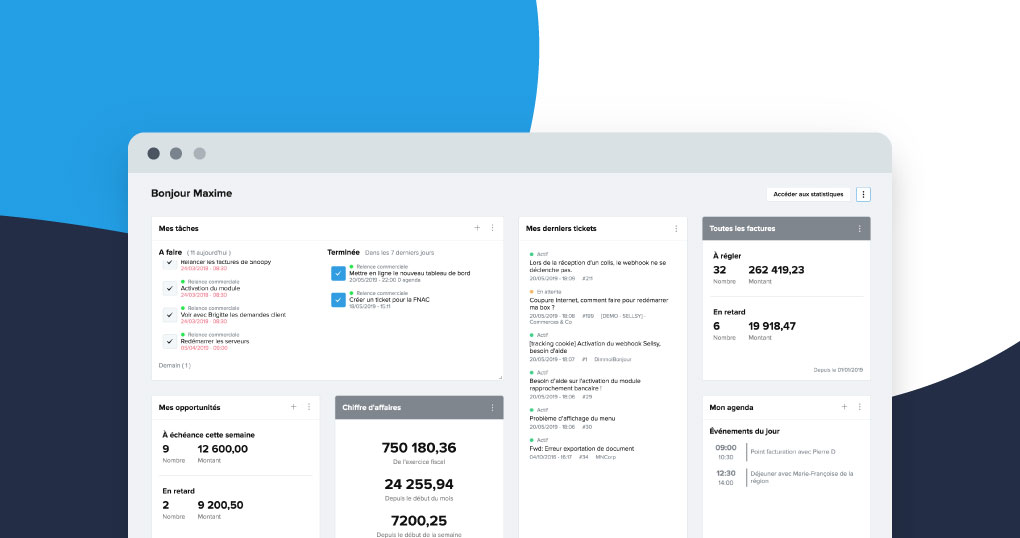Click the dark first window control dot
This screenshot has height=538, width=1020.
click(x=154, y=154)
